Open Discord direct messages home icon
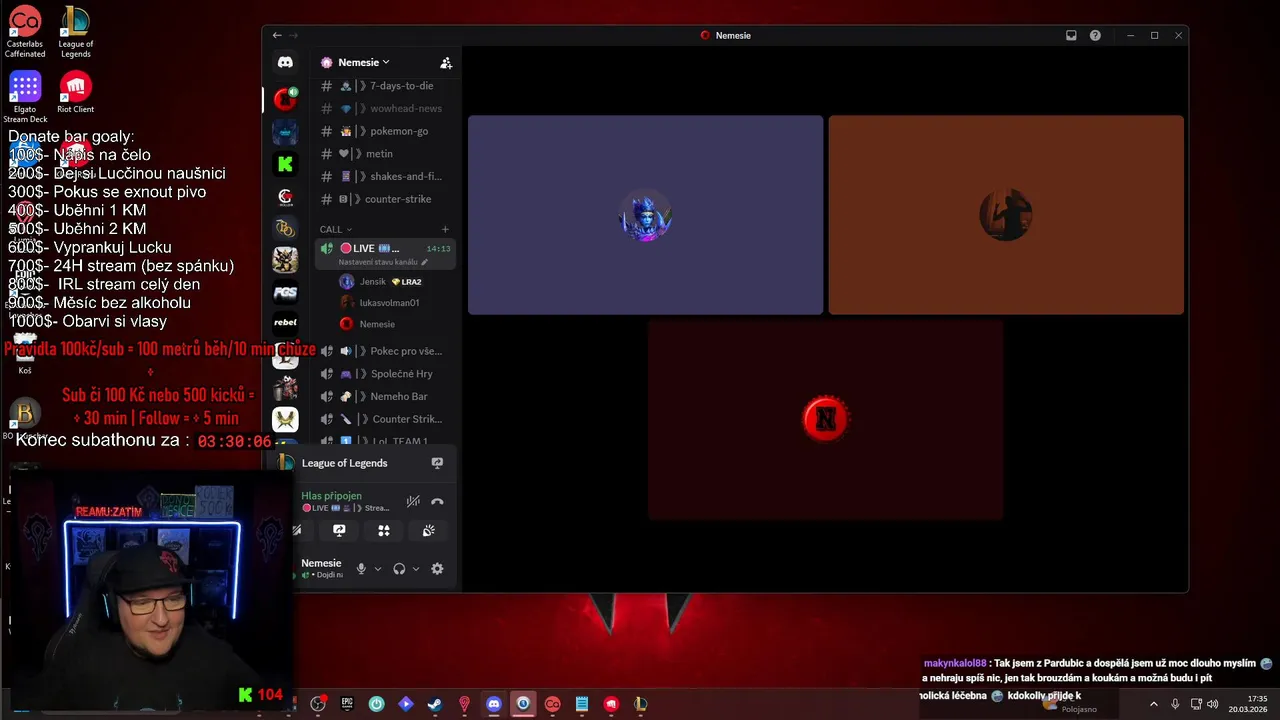Screen dimensions: 1280x720 click(x=285, y=62)
